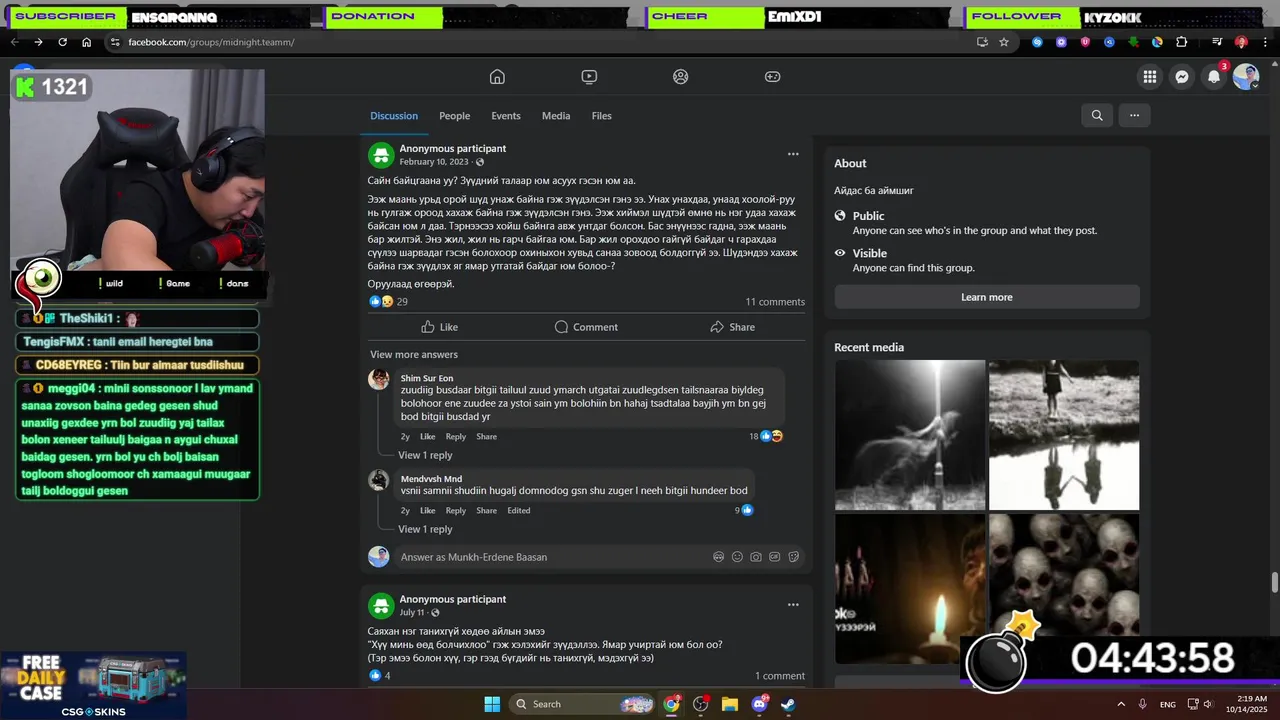
Task: Open Shim Sur Eon's profile picture
Action: [379, 380]
